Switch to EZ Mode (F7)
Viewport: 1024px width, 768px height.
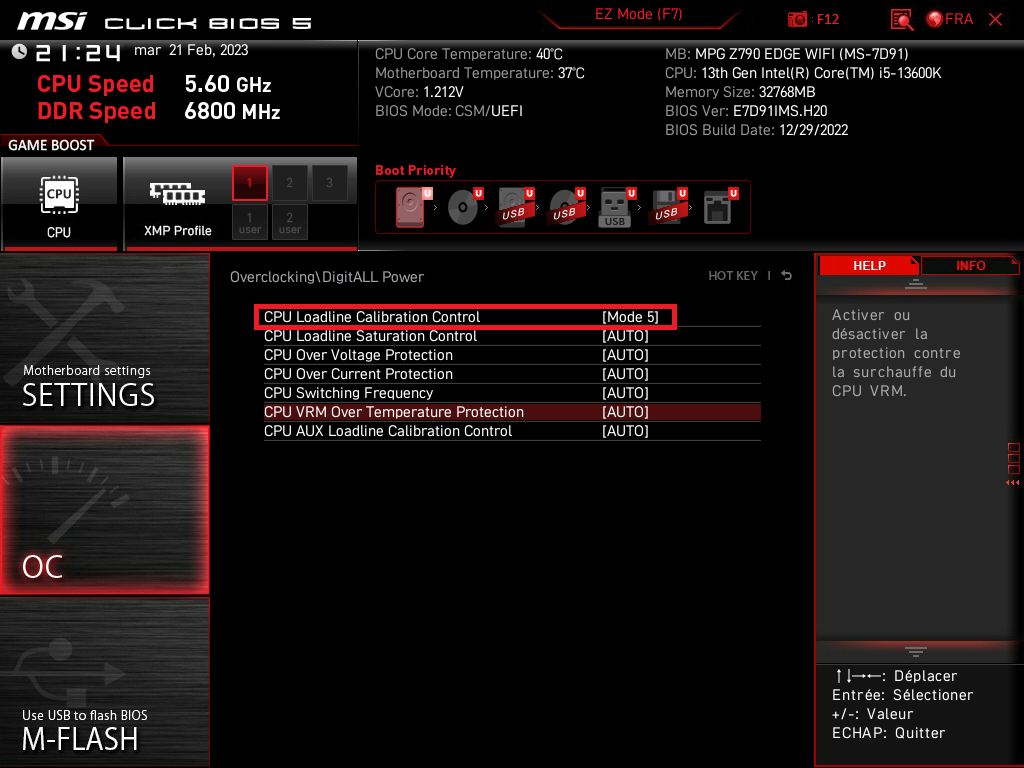[638, 14]
